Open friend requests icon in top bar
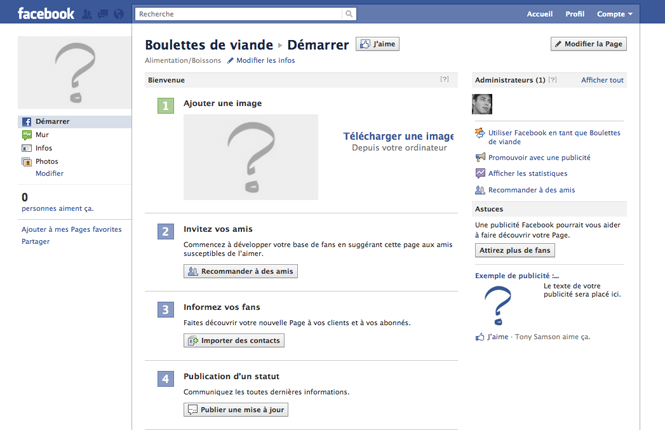Screen dimensions: 665x430 (87, 14)
